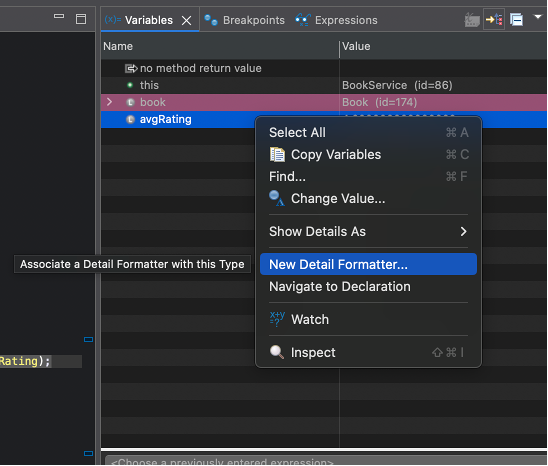Select Change Value... menu entry
Screen dimensions: 548x466
[x=368, y=199]
